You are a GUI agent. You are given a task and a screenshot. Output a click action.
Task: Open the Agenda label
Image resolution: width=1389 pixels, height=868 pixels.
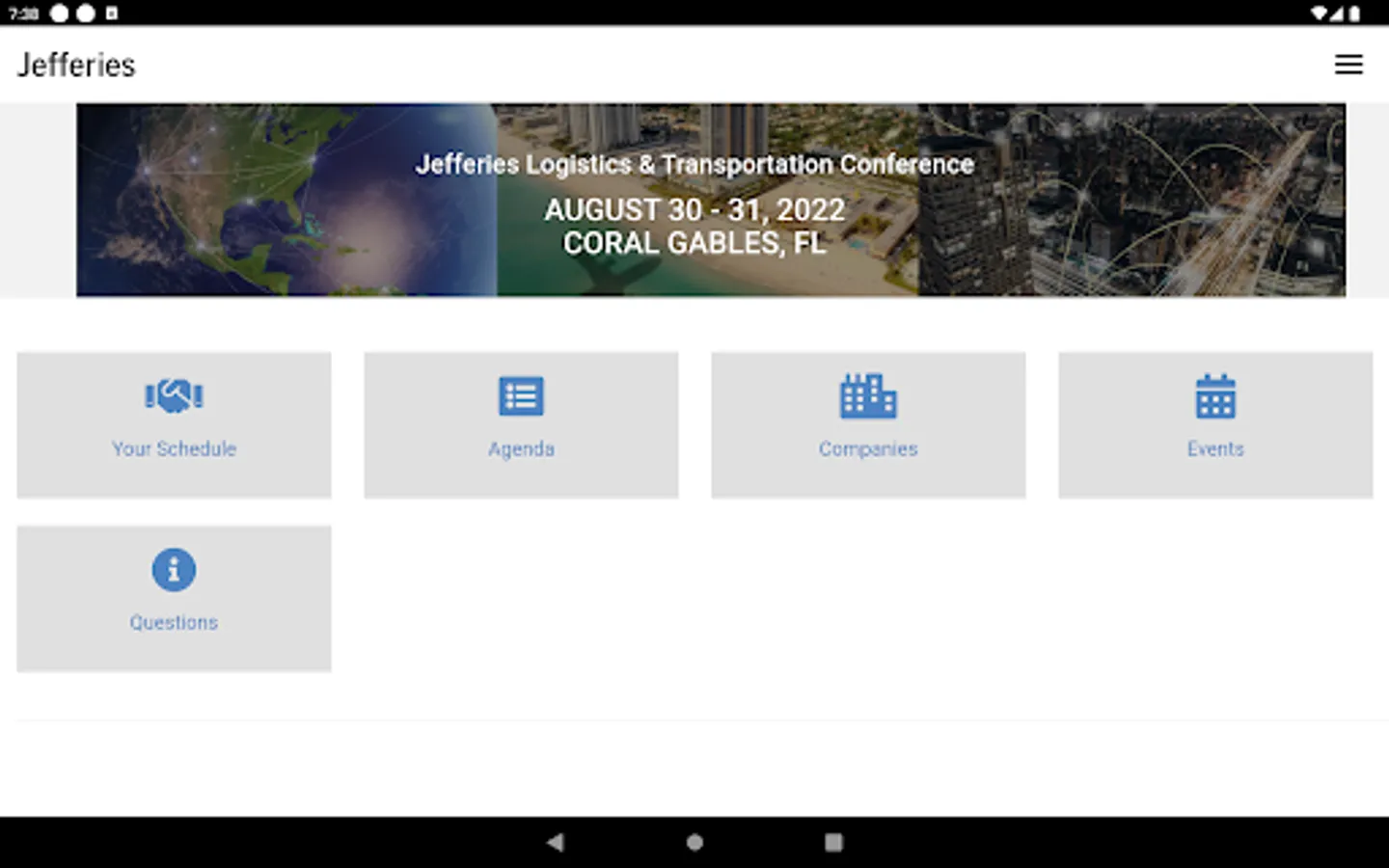521,449
